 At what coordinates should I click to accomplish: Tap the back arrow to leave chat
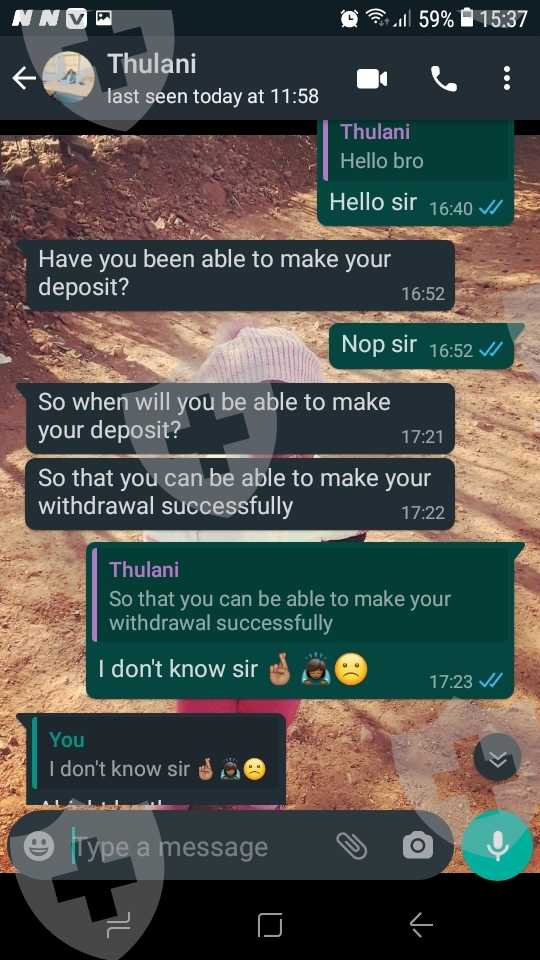point(24,78)
